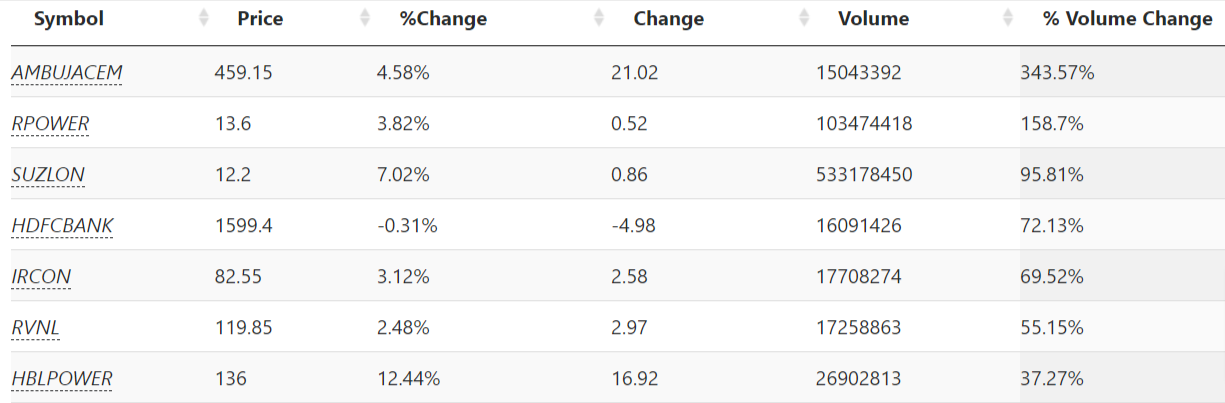Click IRCON's change value 2.58
Screen dimensions: 1225x403
point(629,277)
